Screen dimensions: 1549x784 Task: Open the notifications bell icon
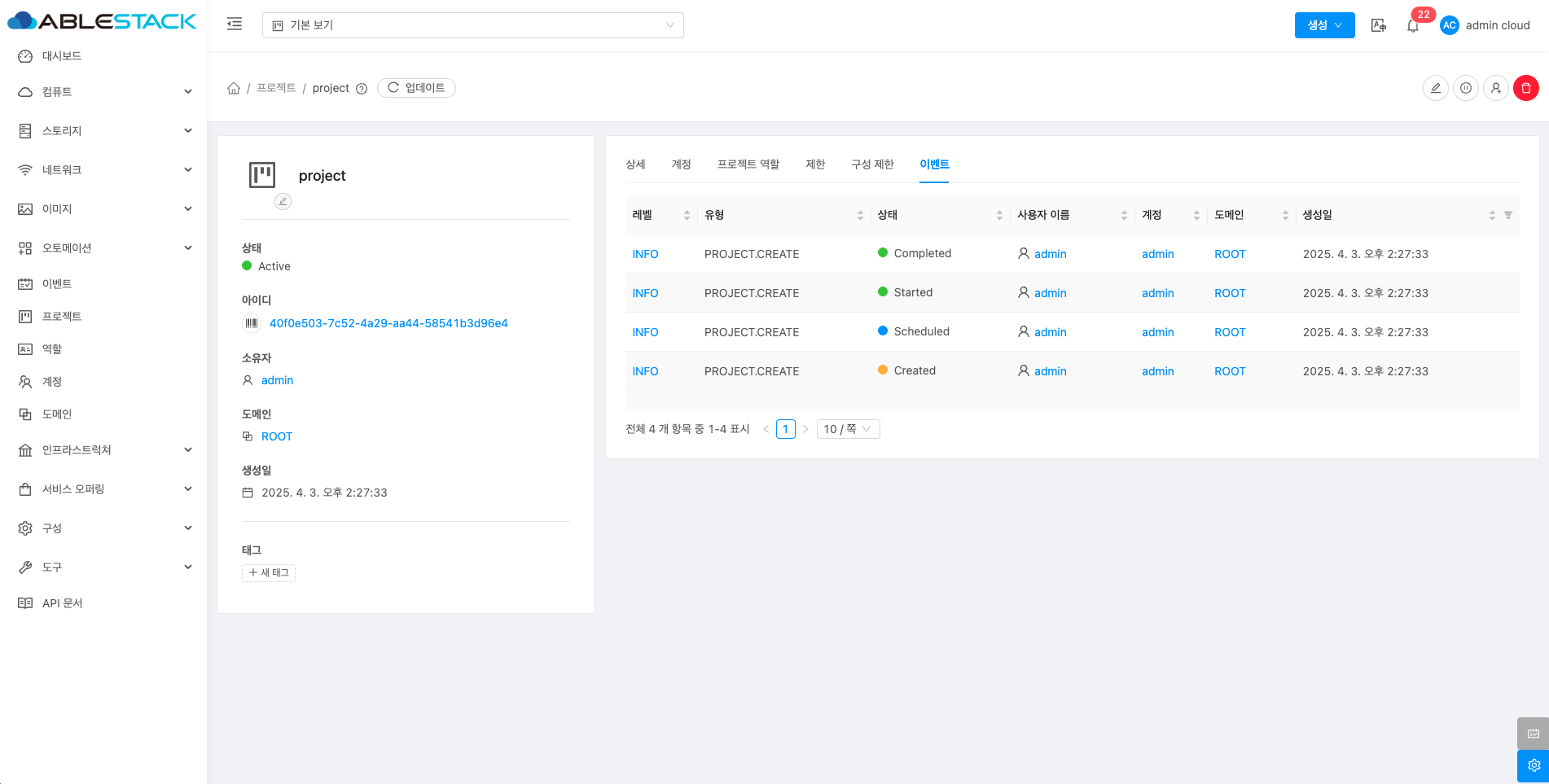coord(1413,26)
